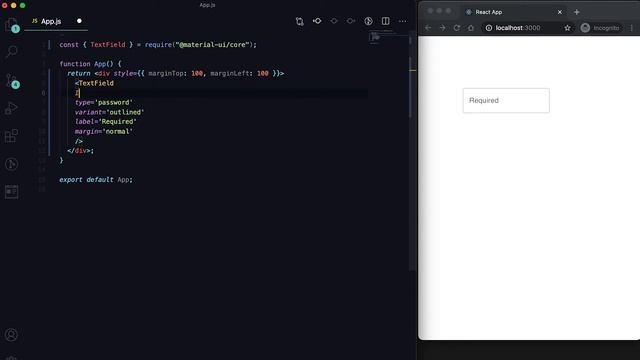
Task: Click the editor vertical scrollbar
Action: coord(412,151)
